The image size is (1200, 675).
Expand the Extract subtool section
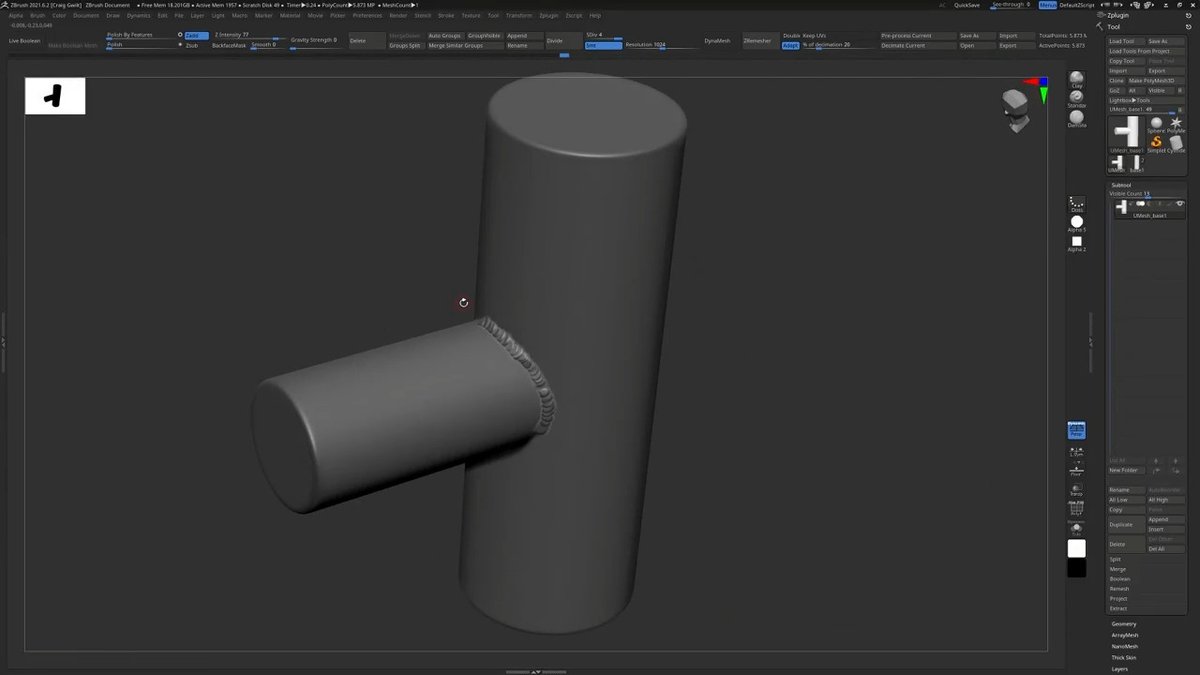pyautogui.click(x=1119, y=608)
